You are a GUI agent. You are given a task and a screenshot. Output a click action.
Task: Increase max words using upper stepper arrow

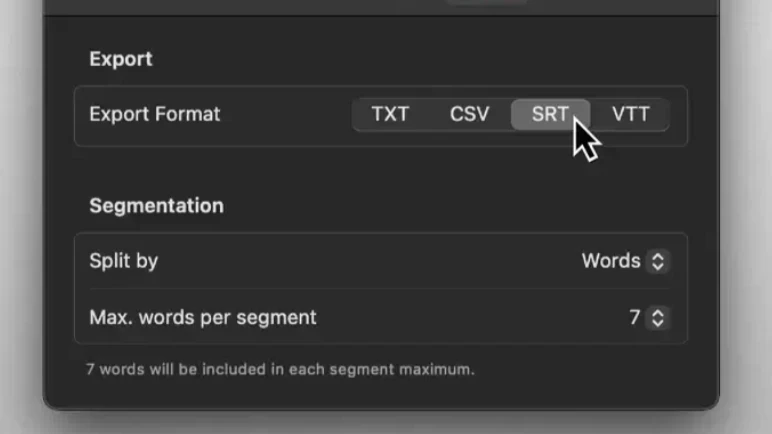pos(658,312)
